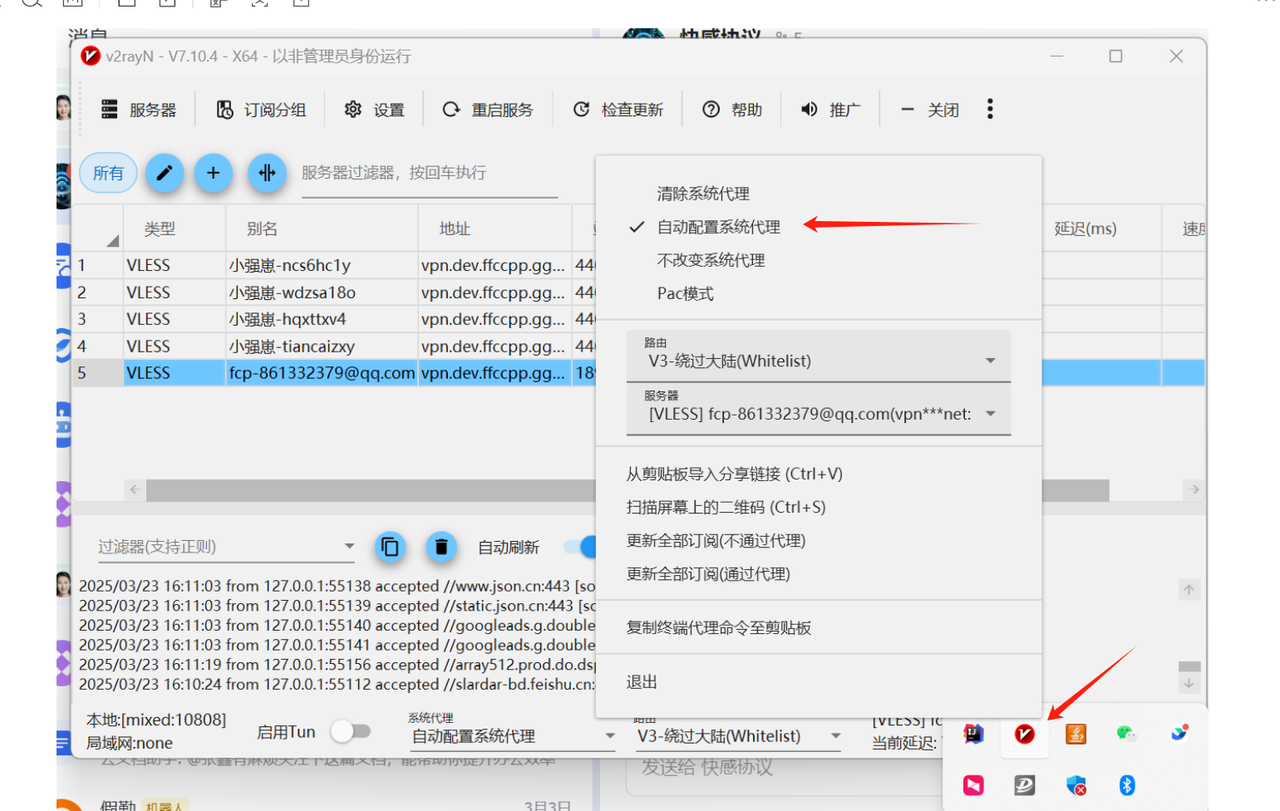Click the 本地:[mixed:10808] status text
Image resolution: width=1280 pixels, height=811 pixels.
[x=156, y=720]
